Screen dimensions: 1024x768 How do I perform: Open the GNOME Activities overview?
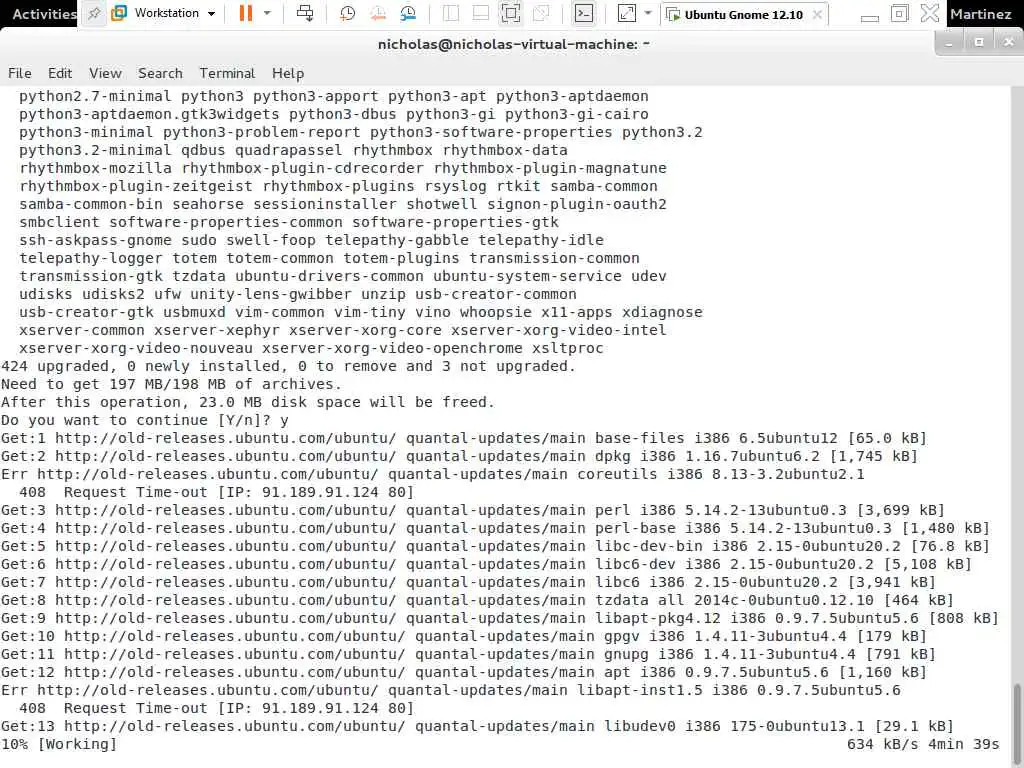(44, 13)
